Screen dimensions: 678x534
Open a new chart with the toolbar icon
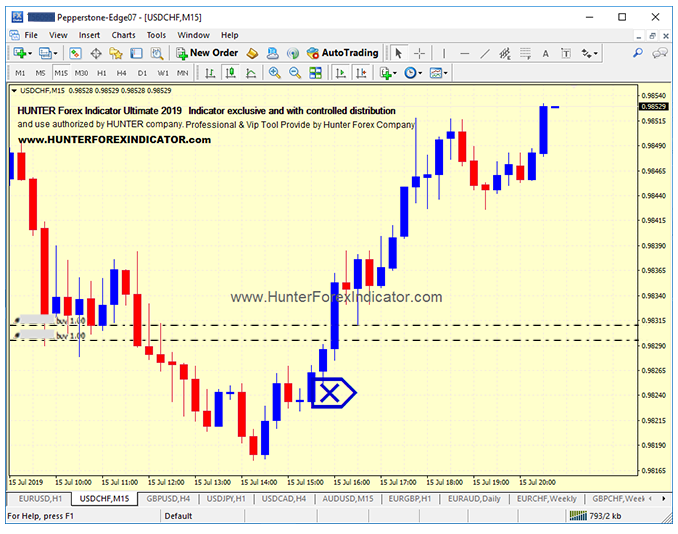[19, 53]
